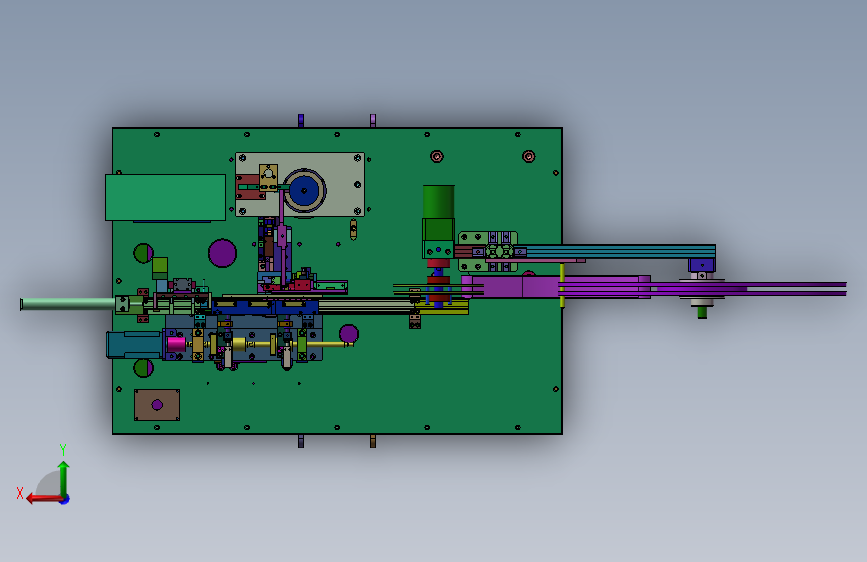The height and width of the screenshot is (562, 867).
Task: Select the teal motor body at the plate's left edge
Action: [134, 345]
